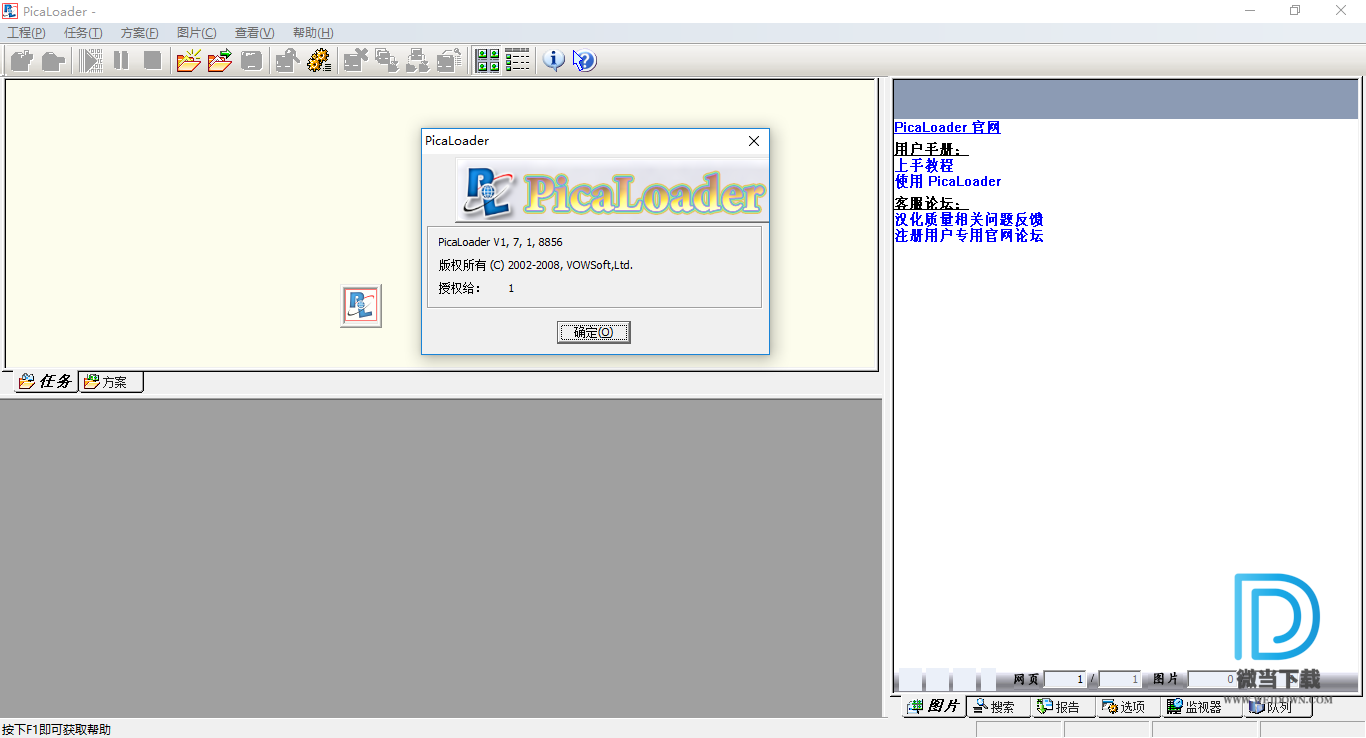Click the 确定(O) button in dialog
The height and width of the screenshot is (738, 1366).
(x=594, y=332)
